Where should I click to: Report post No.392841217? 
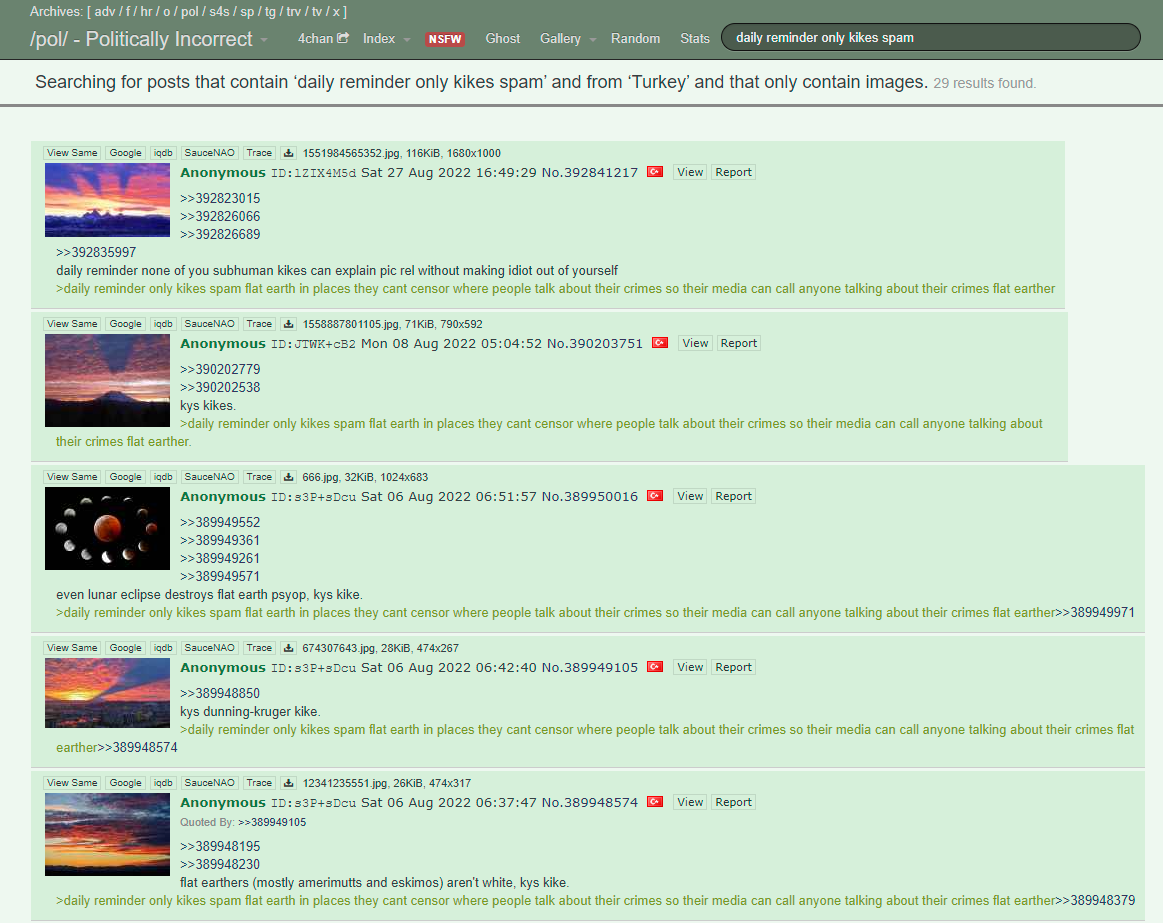point(734,172)
